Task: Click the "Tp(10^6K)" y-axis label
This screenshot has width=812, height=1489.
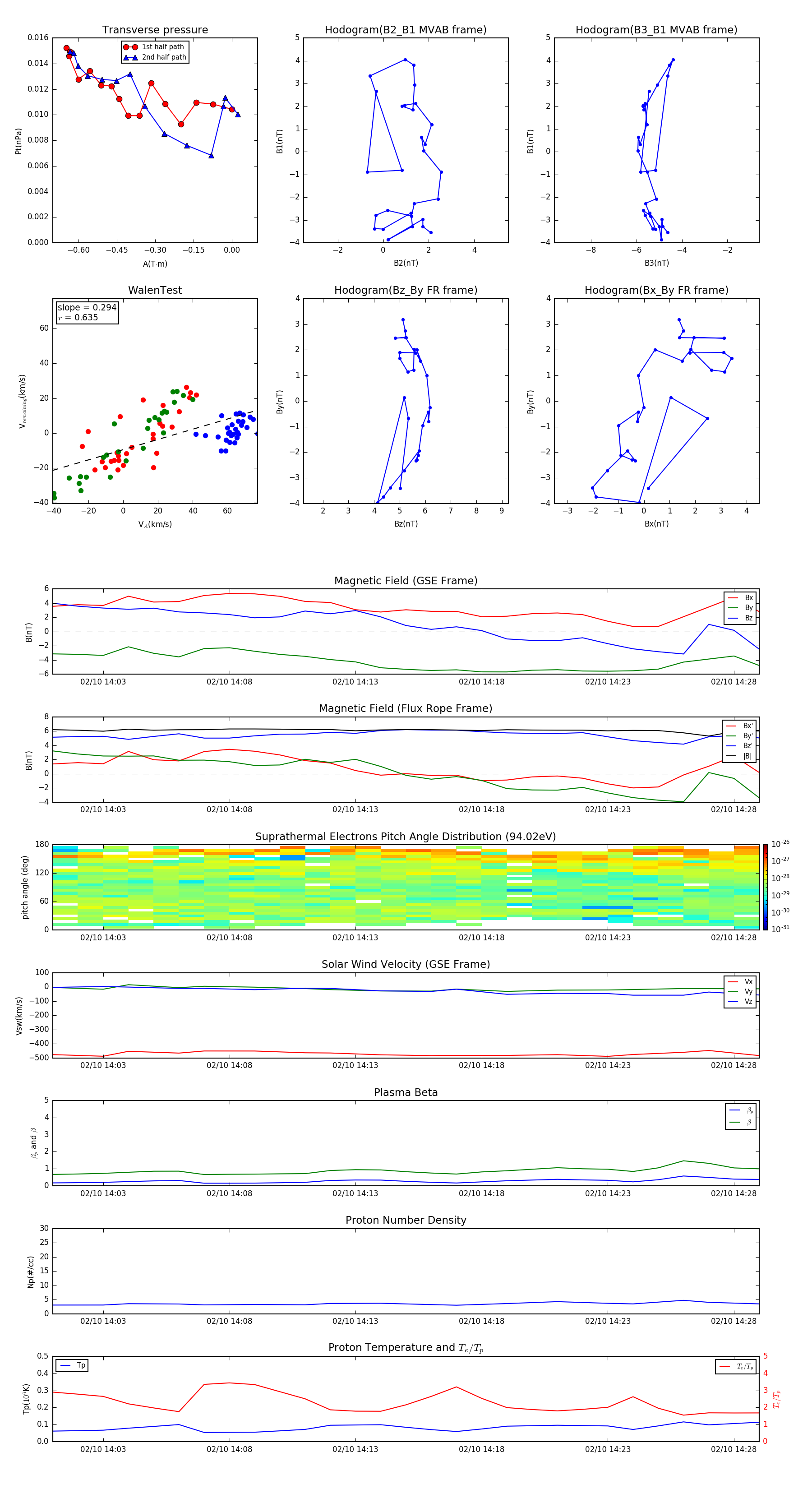Action: click(x=26, y=1399)
